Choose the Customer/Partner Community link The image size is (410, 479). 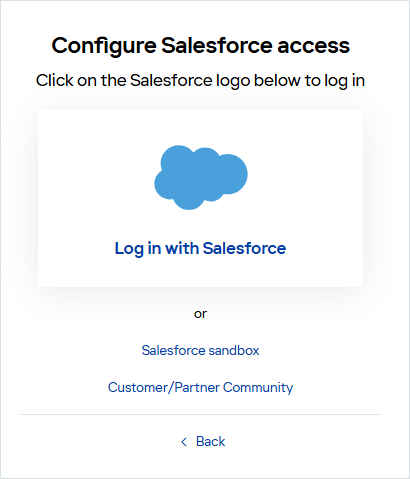pyautogui.click(x=200, y=387)
